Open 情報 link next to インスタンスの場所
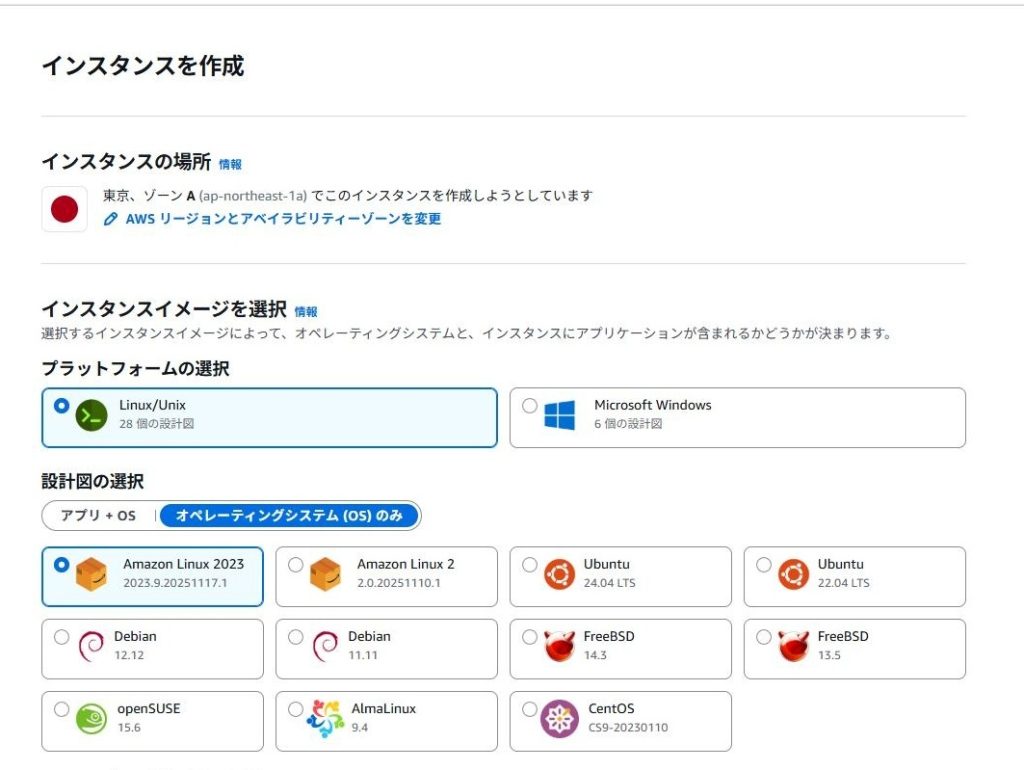The image size is (1024, 770). (230, 164)
